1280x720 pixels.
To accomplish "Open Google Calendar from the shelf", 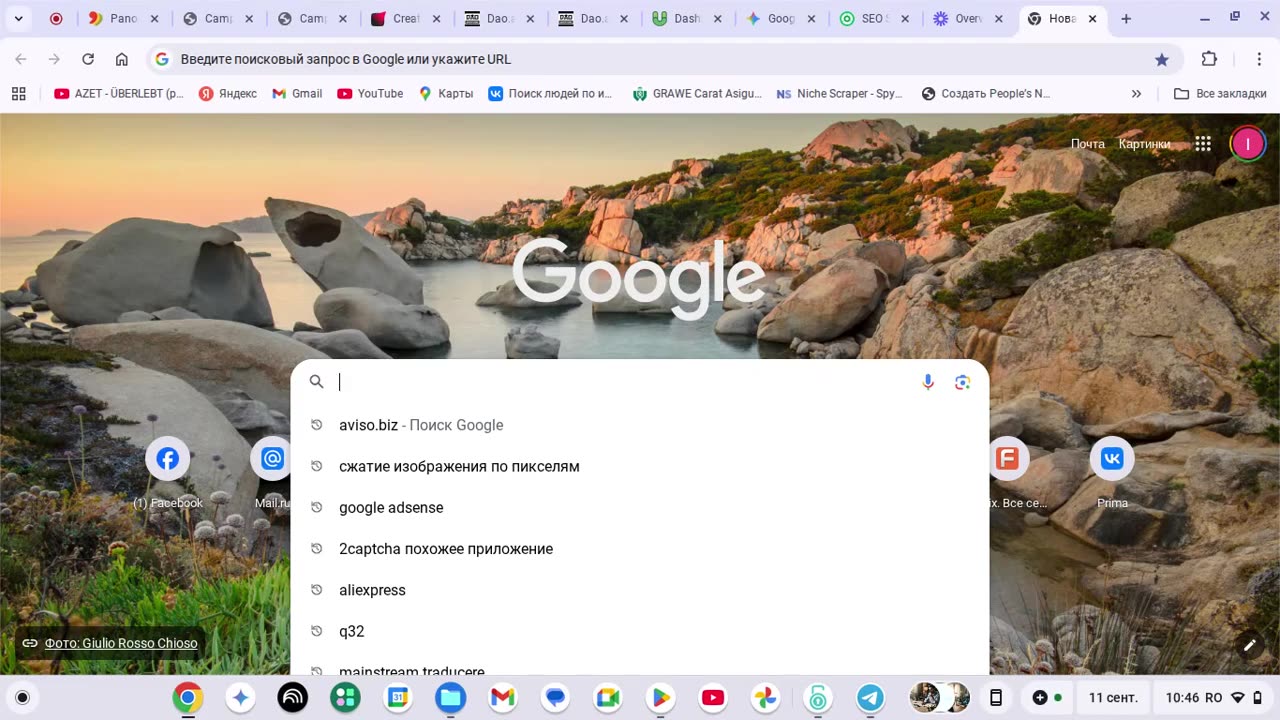I will pyautogui.click(x=398, y=698).
